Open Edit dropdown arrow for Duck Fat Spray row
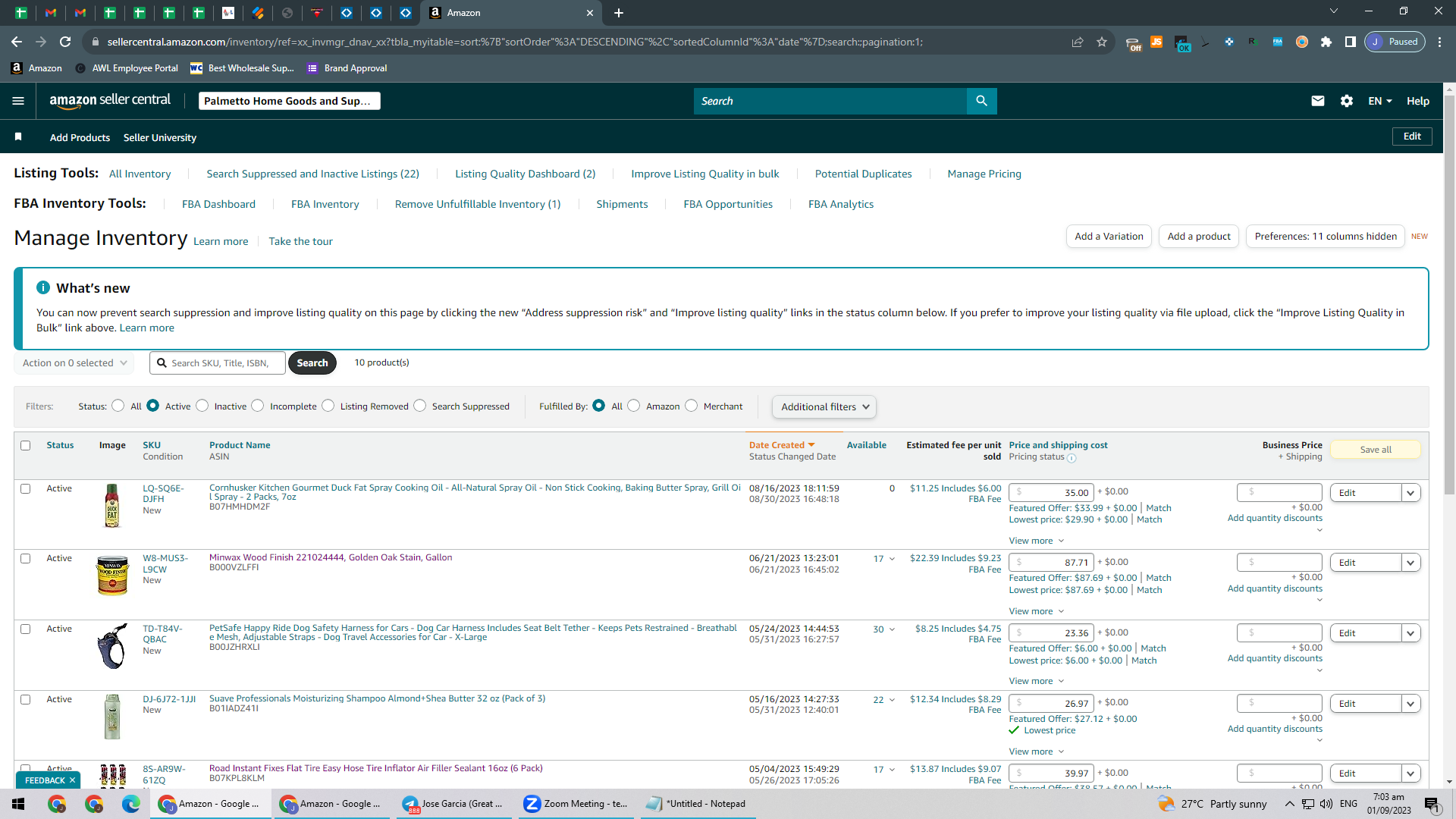 point(1410,493)
